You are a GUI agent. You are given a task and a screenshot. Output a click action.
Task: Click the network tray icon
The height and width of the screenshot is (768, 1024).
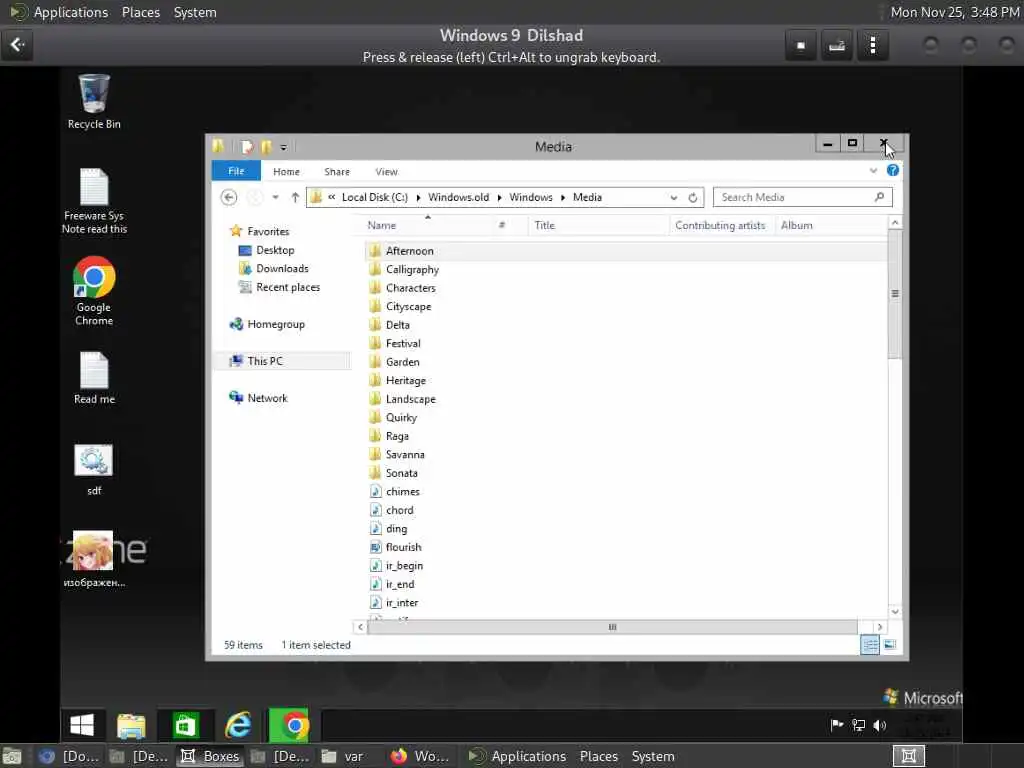click(859, 725)
